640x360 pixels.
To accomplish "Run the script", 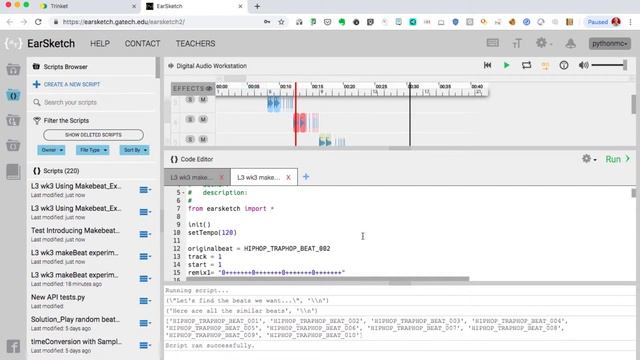I will click(x=618, y=159).
